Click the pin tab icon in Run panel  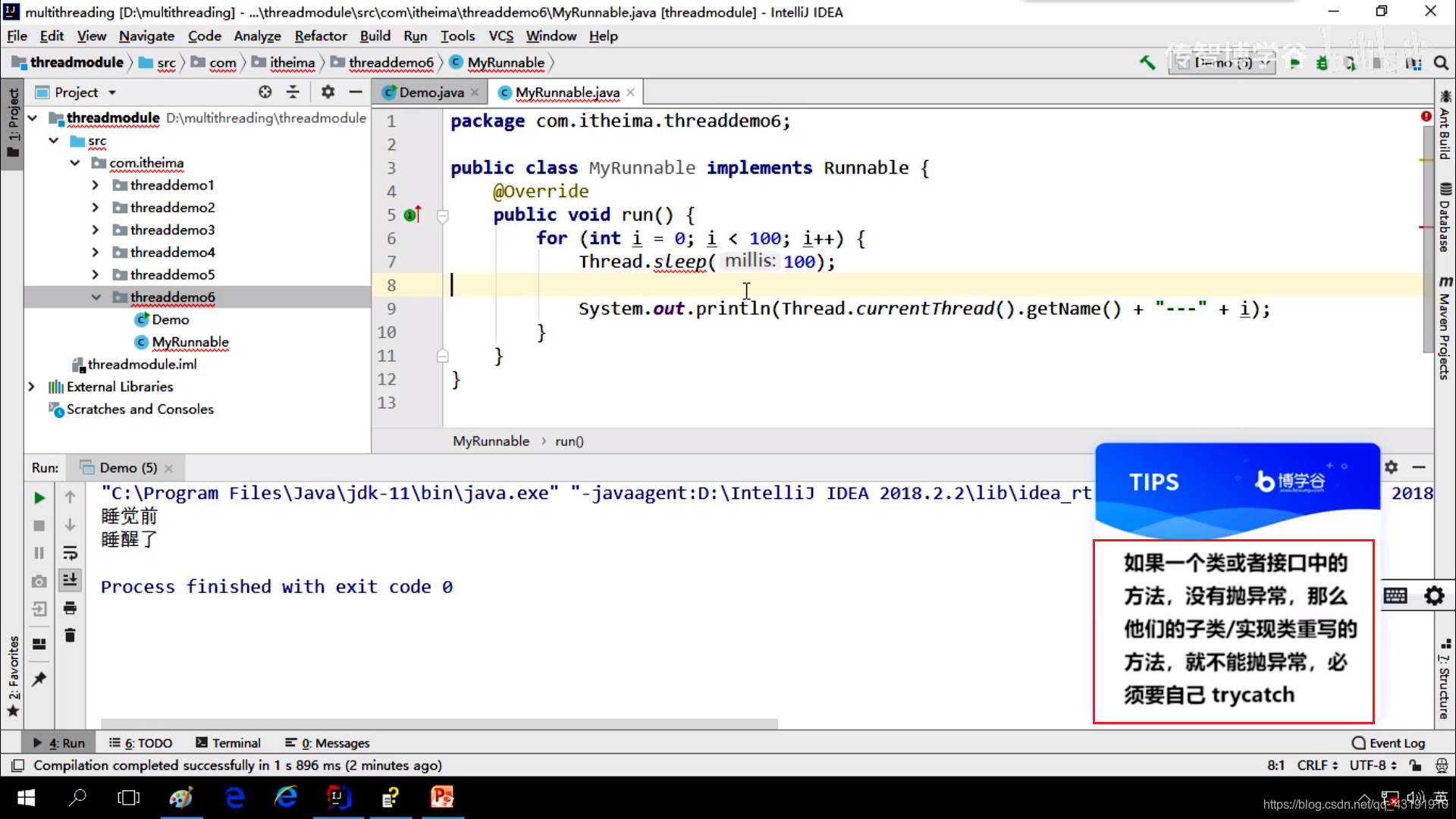[39, 679]
